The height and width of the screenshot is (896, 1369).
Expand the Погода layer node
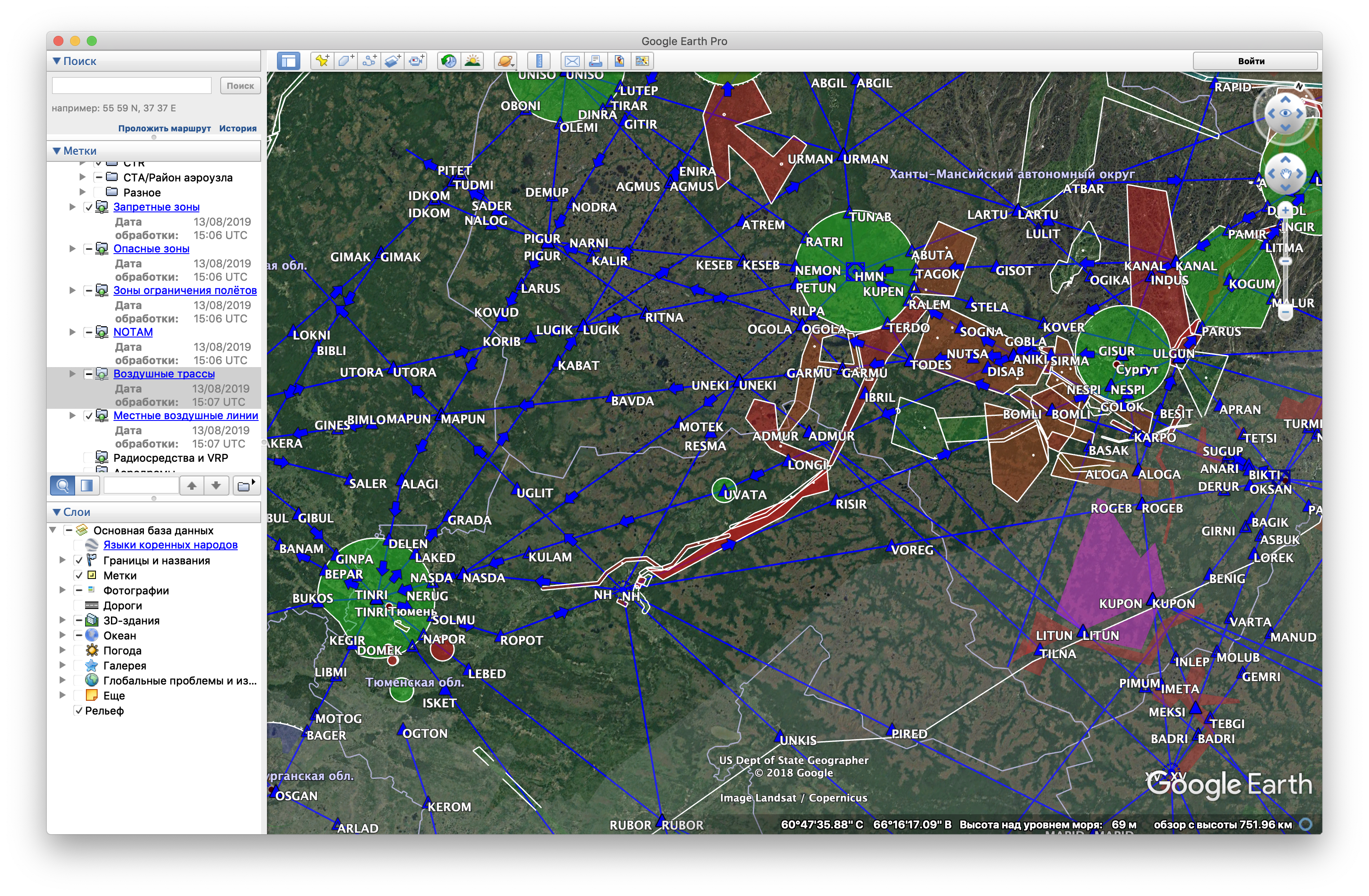tap(63, 650)
